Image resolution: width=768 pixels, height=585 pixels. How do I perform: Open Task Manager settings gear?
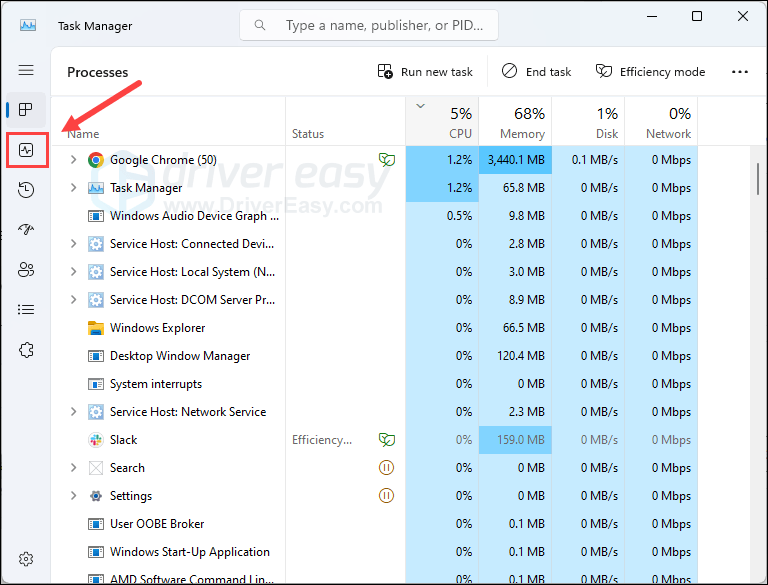tap(26, 559)
